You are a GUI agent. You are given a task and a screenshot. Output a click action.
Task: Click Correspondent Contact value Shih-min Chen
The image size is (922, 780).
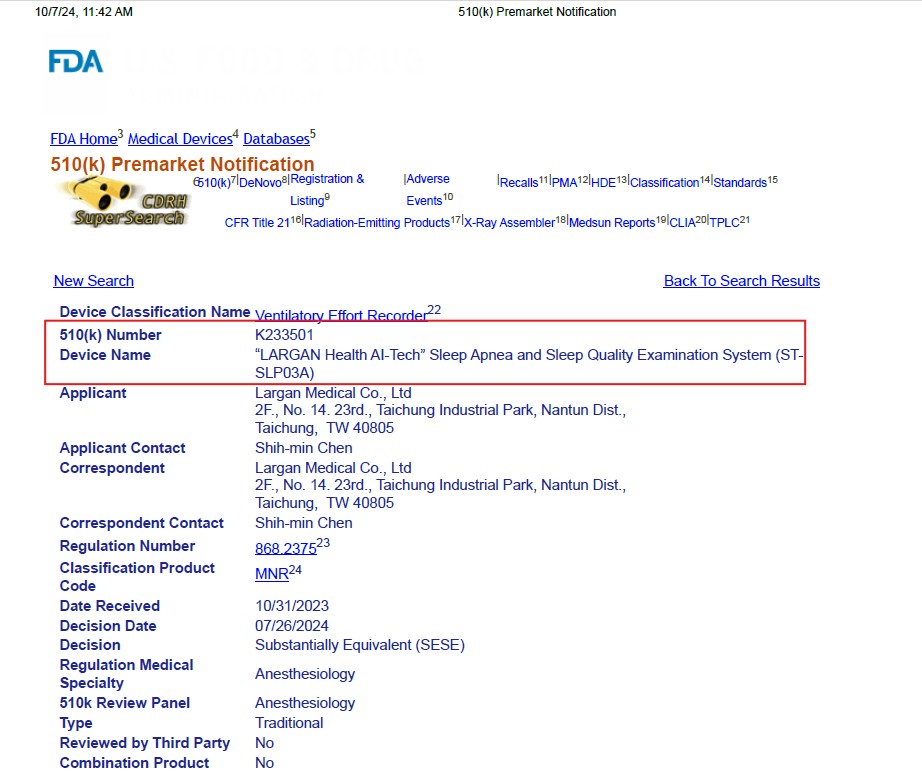click(303, 523)
